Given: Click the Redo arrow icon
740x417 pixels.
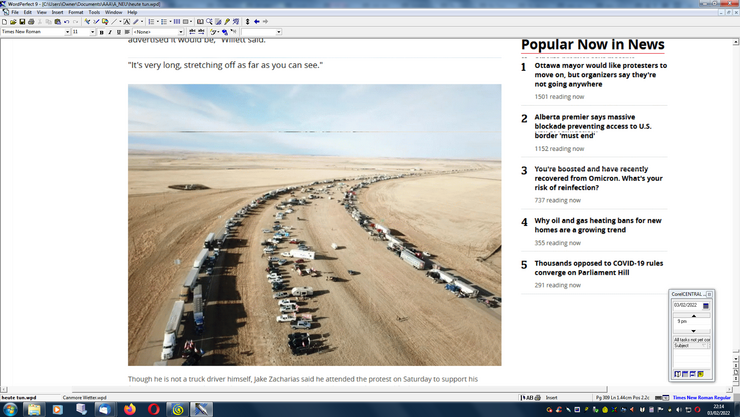Looking at the screenshot, I should coord(76,22).
